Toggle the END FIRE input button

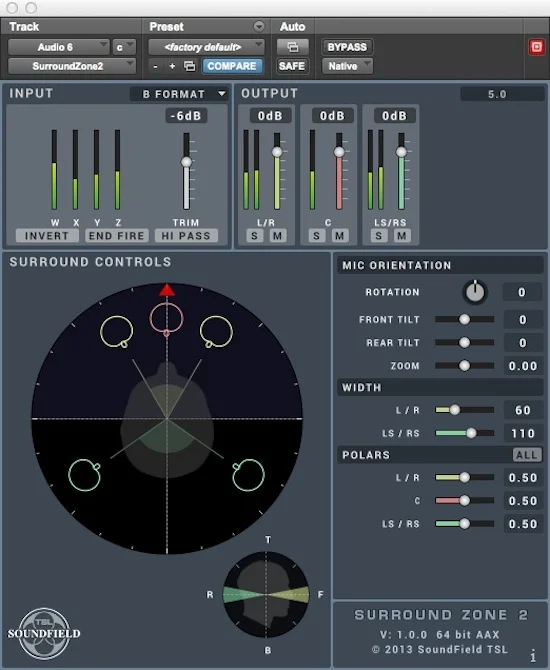point(117,236)
